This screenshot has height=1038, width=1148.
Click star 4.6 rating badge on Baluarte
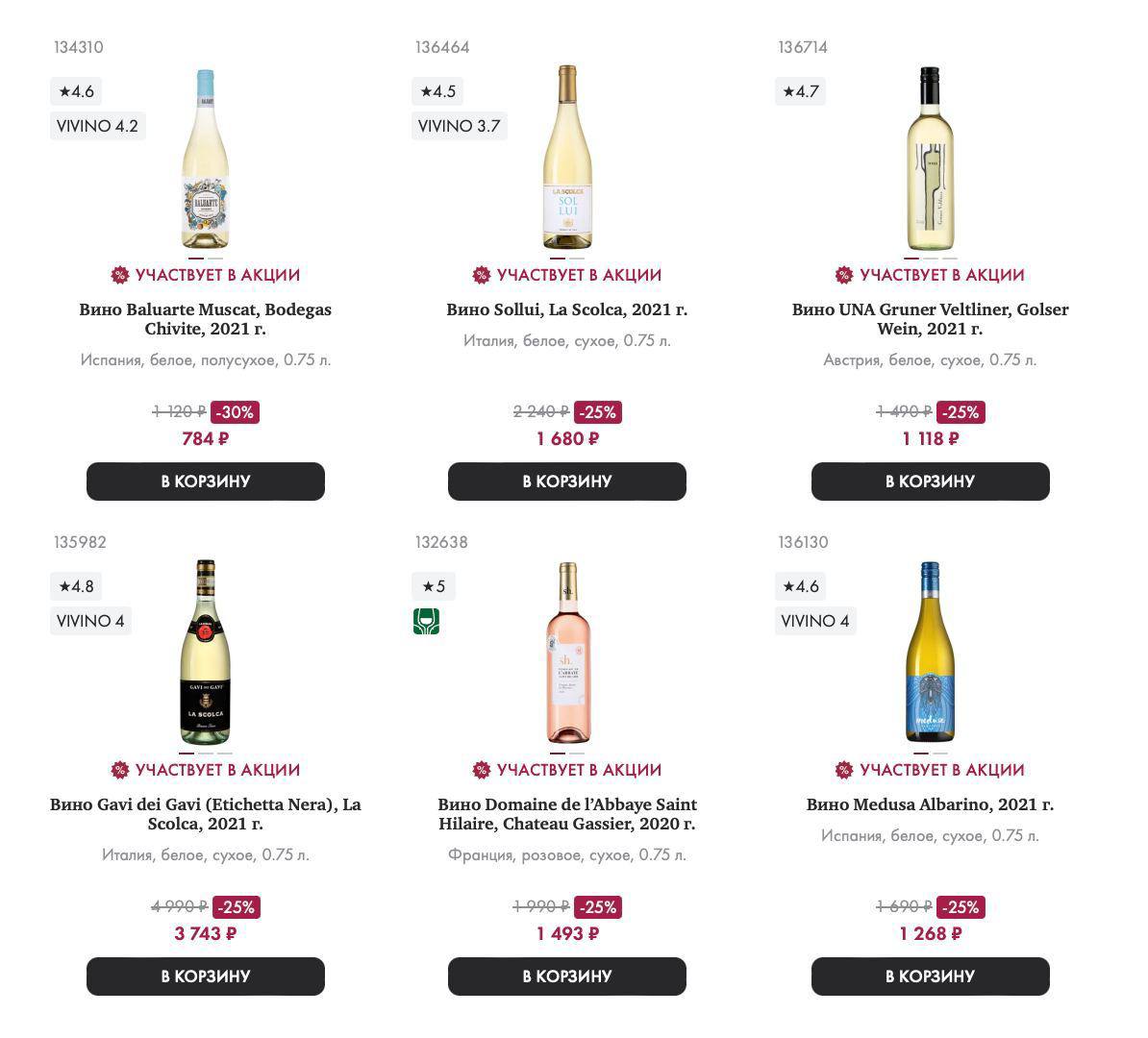point(76,91)
